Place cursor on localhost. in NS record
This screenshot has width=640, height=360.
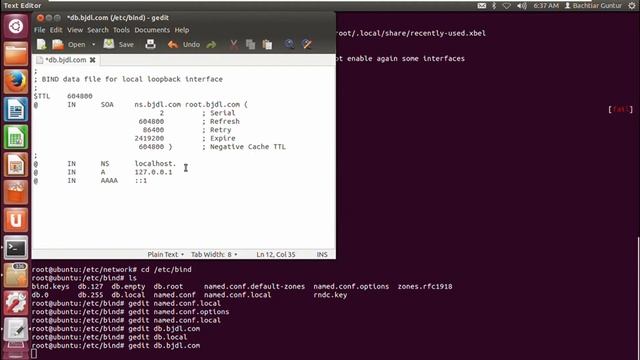pyautogui.click(x=155, y=163)
